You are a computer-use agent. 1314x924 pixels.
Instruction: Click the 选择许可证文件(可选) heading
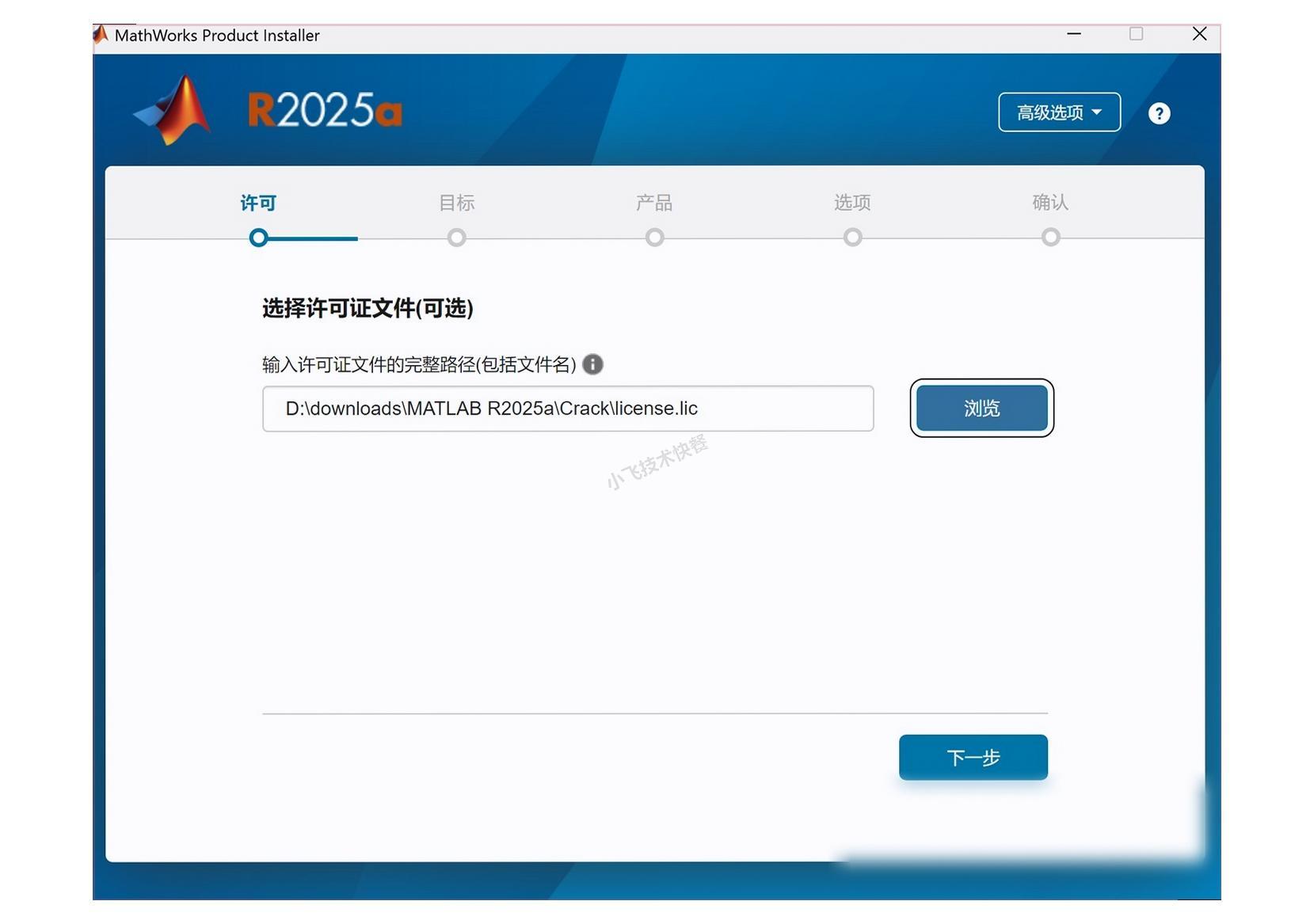click(x=368, y=308)
